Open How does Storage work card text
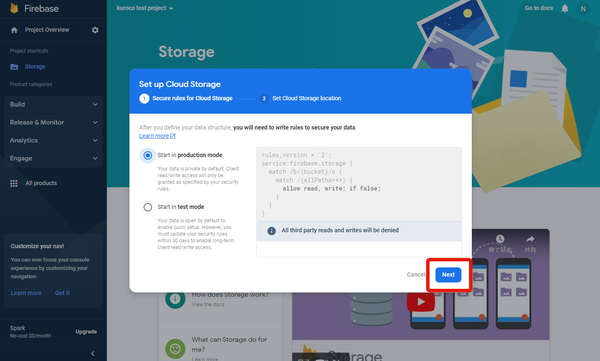The height and width of the screenshot is (361, 600). tap(230, 295)
